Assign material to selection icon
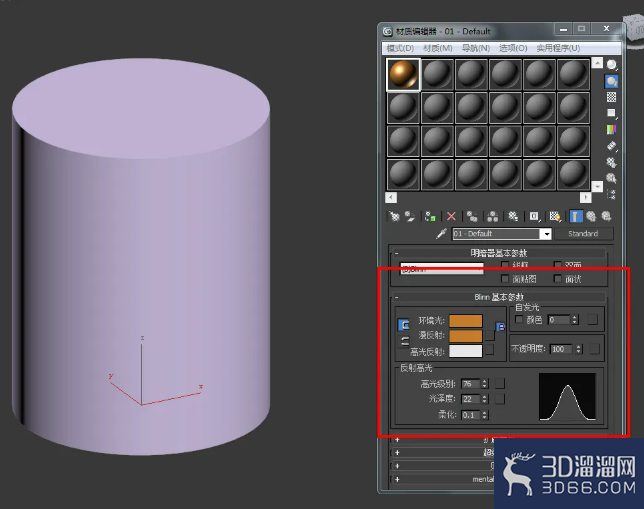This screenshot has width=644, height=509. [x=430, y=216]
